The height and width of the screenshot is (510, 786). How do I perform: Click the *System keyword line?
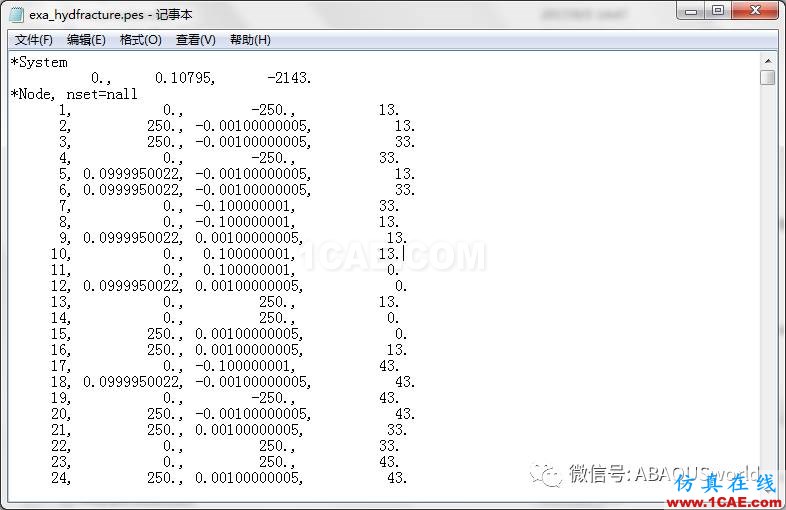pyautogui.click(x=39, y=62)
